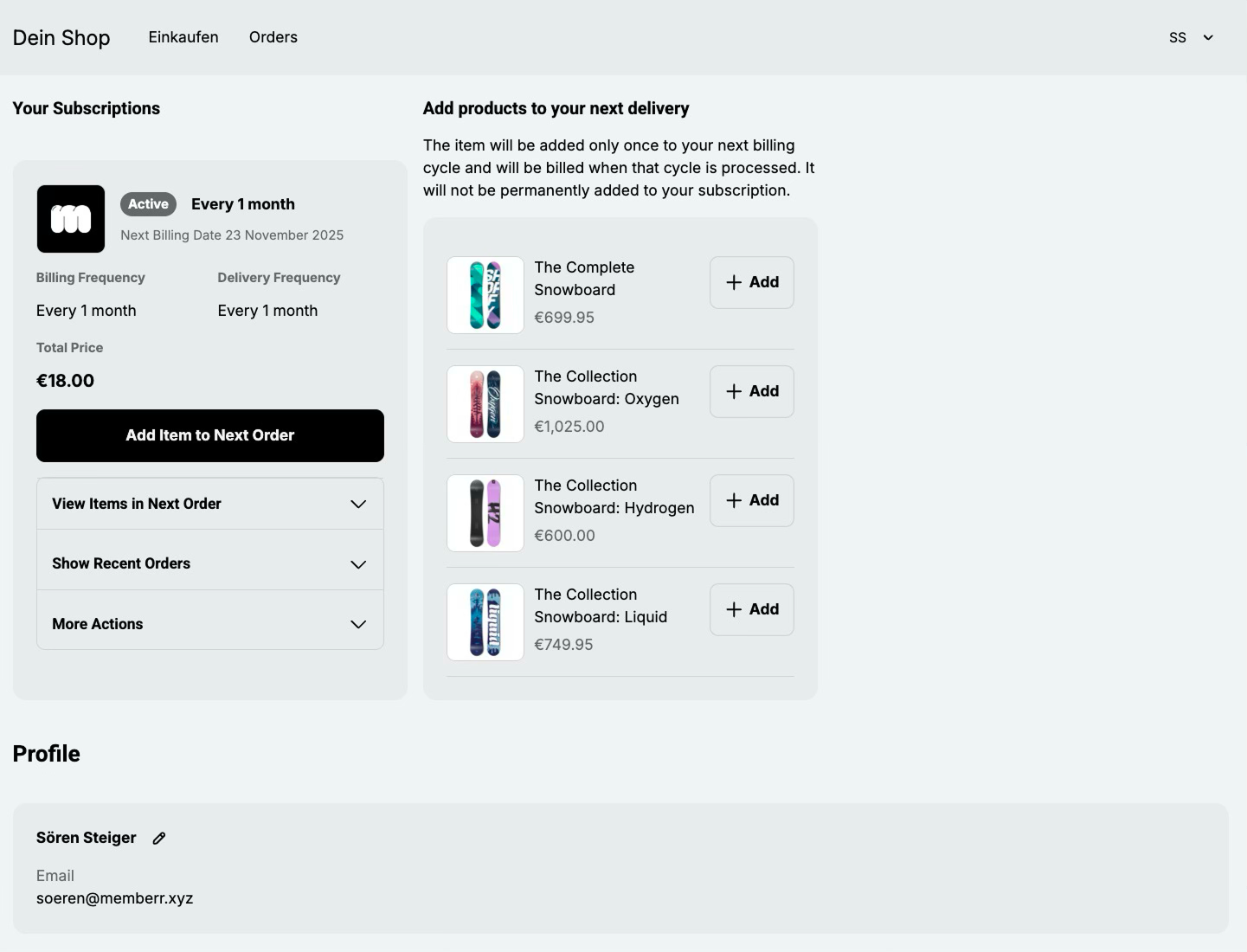1247x952 pixels.
Task: Click the plus icon for Snowboard: Hydrogen
Action: [734, 500]
